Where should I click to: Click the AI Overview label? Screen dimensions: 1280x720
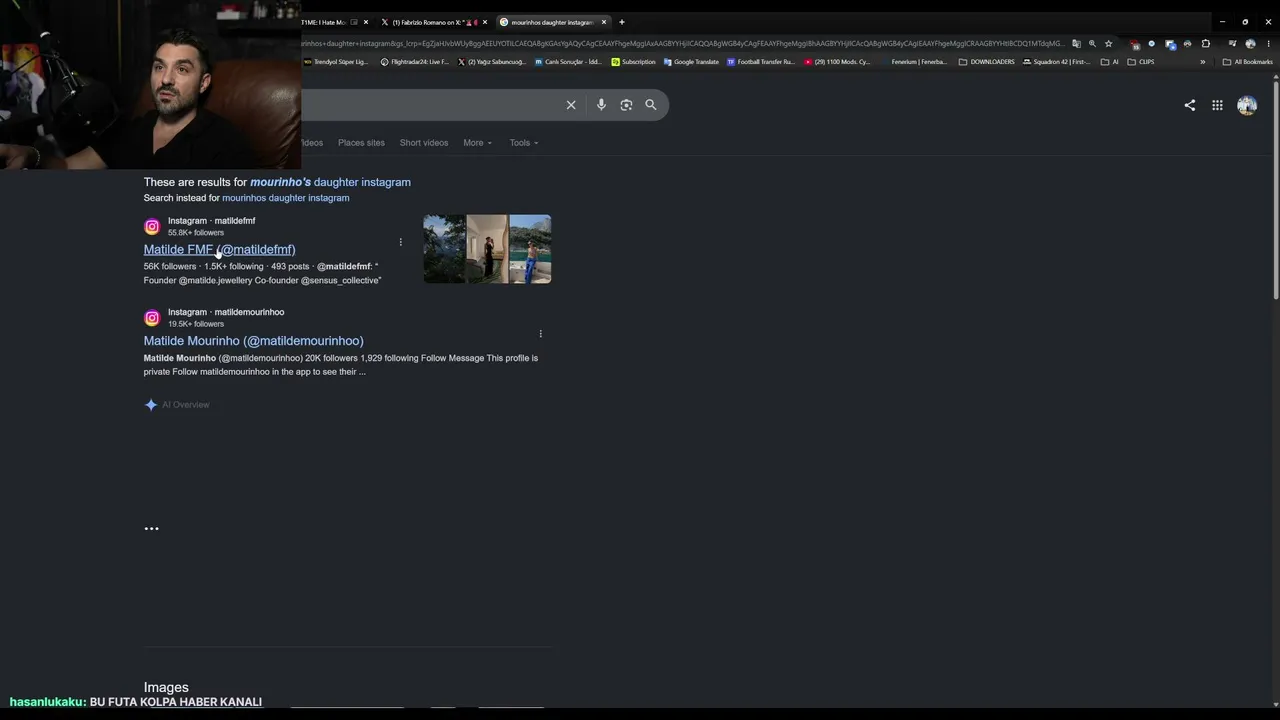pos(186,405)
